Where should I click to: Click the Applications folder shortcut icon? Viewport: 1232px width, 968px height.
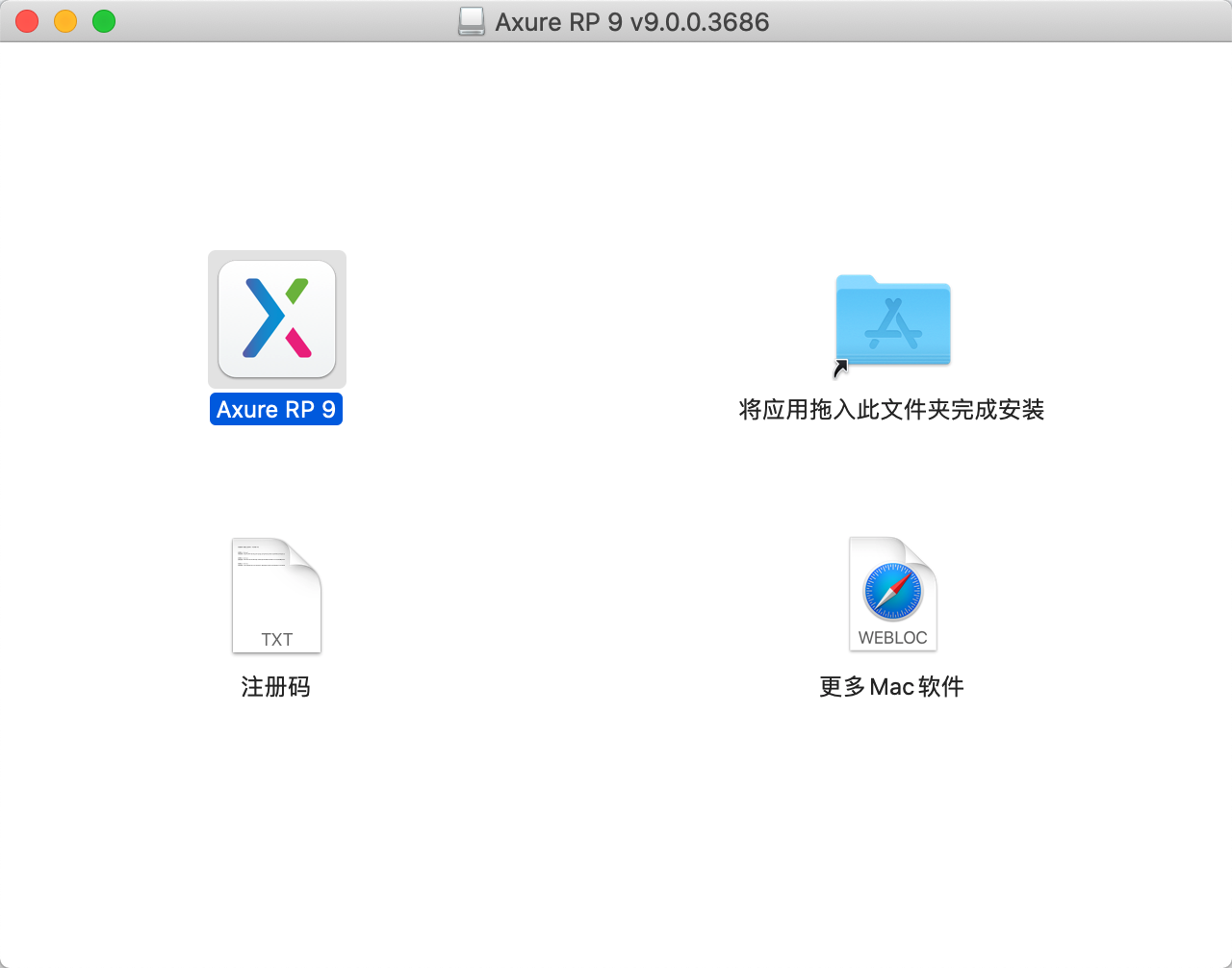tap(892, 321)
